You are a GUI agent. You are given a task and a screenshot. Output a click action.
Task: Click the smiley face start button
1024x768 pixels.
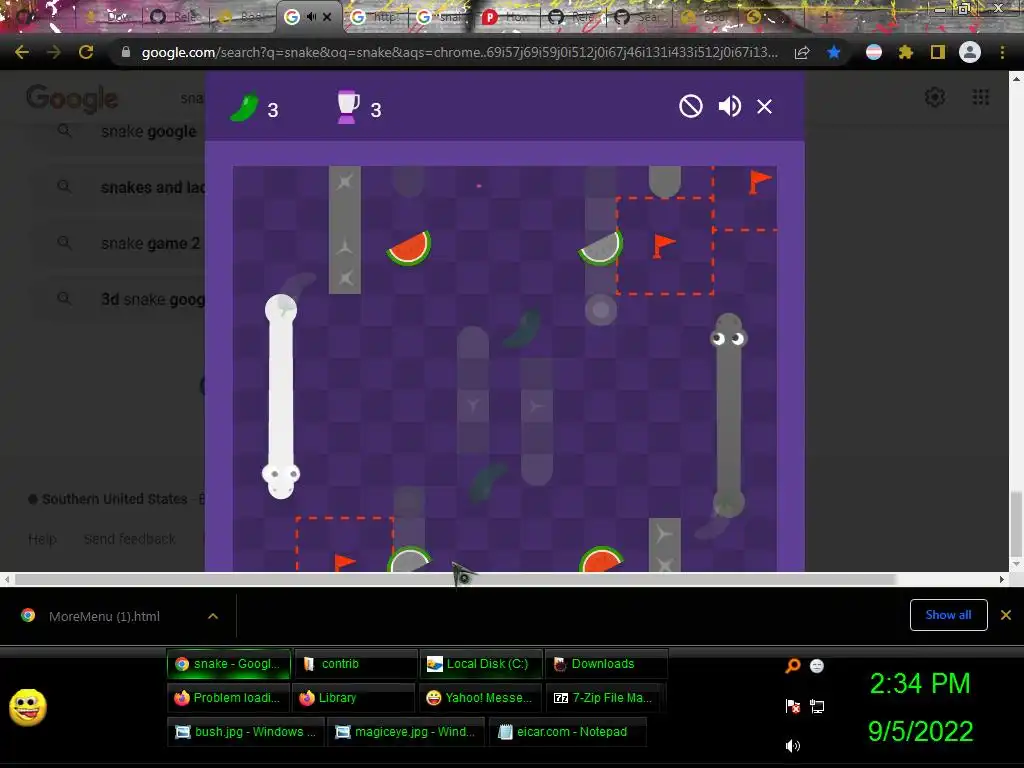(27, 707)
